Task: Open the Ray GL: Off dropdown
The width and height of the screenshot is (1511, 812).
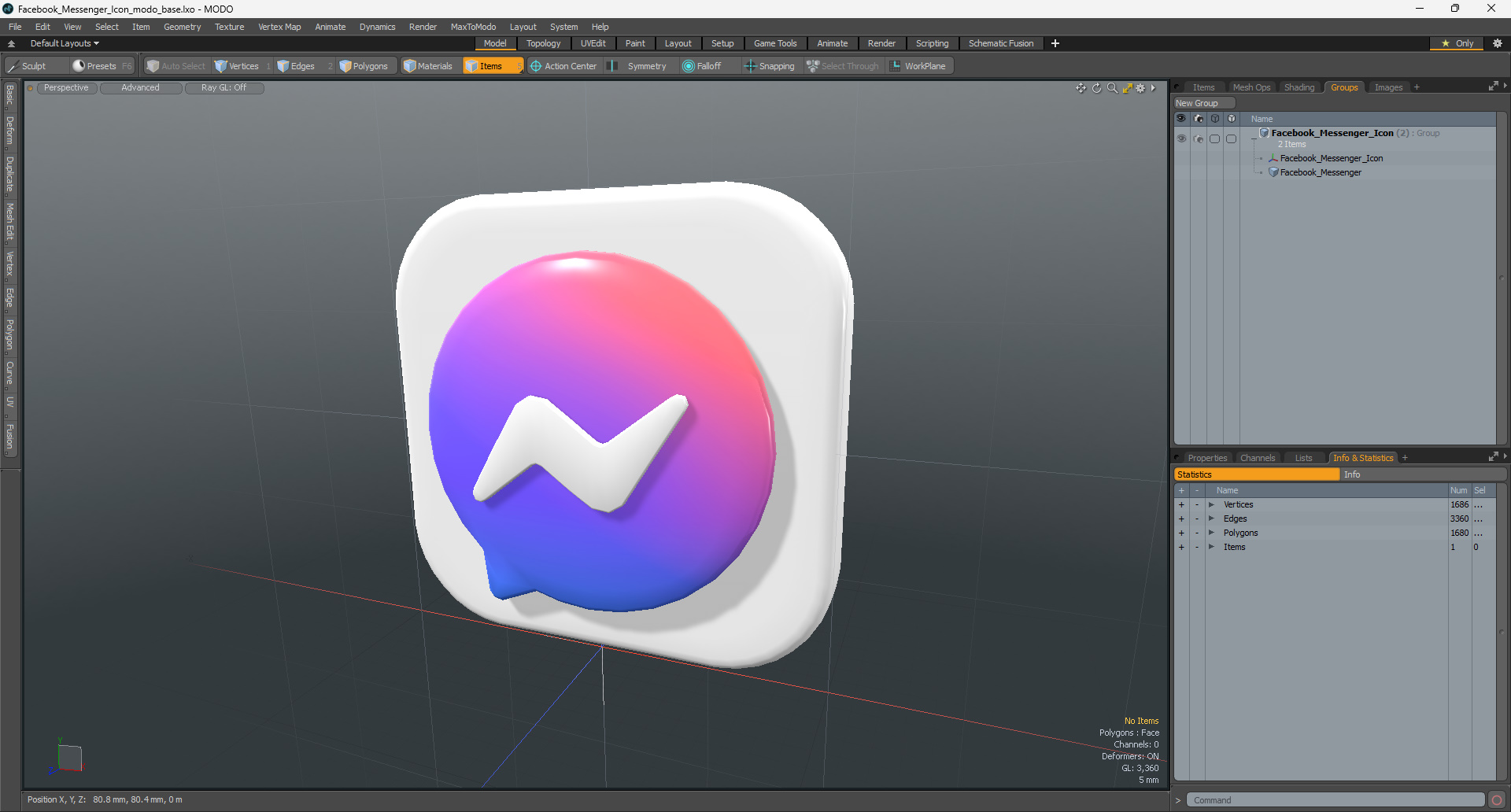Action: point(224,88)
